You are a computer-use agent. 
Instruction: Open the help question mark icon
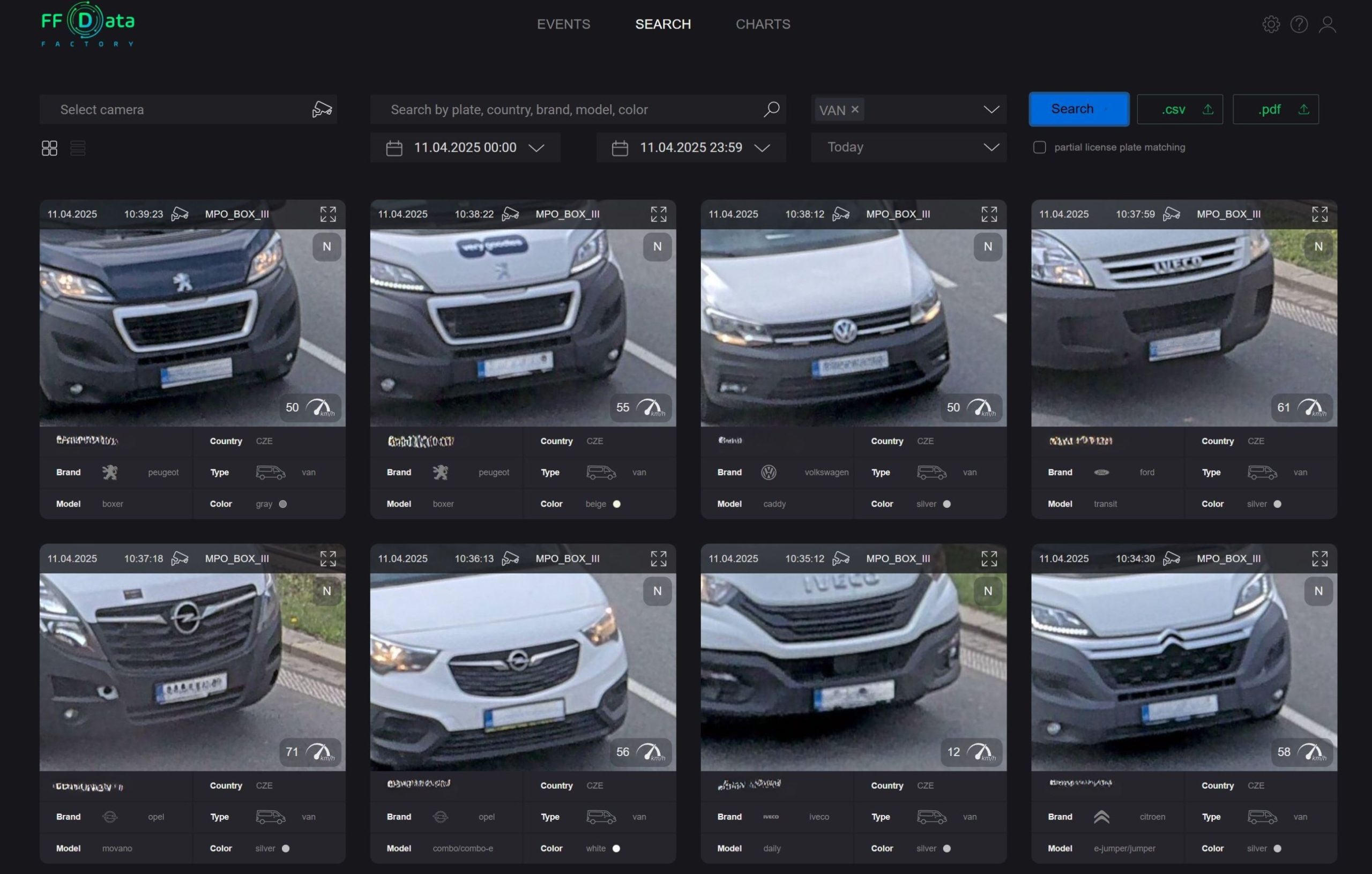[x=1299, y=24]
